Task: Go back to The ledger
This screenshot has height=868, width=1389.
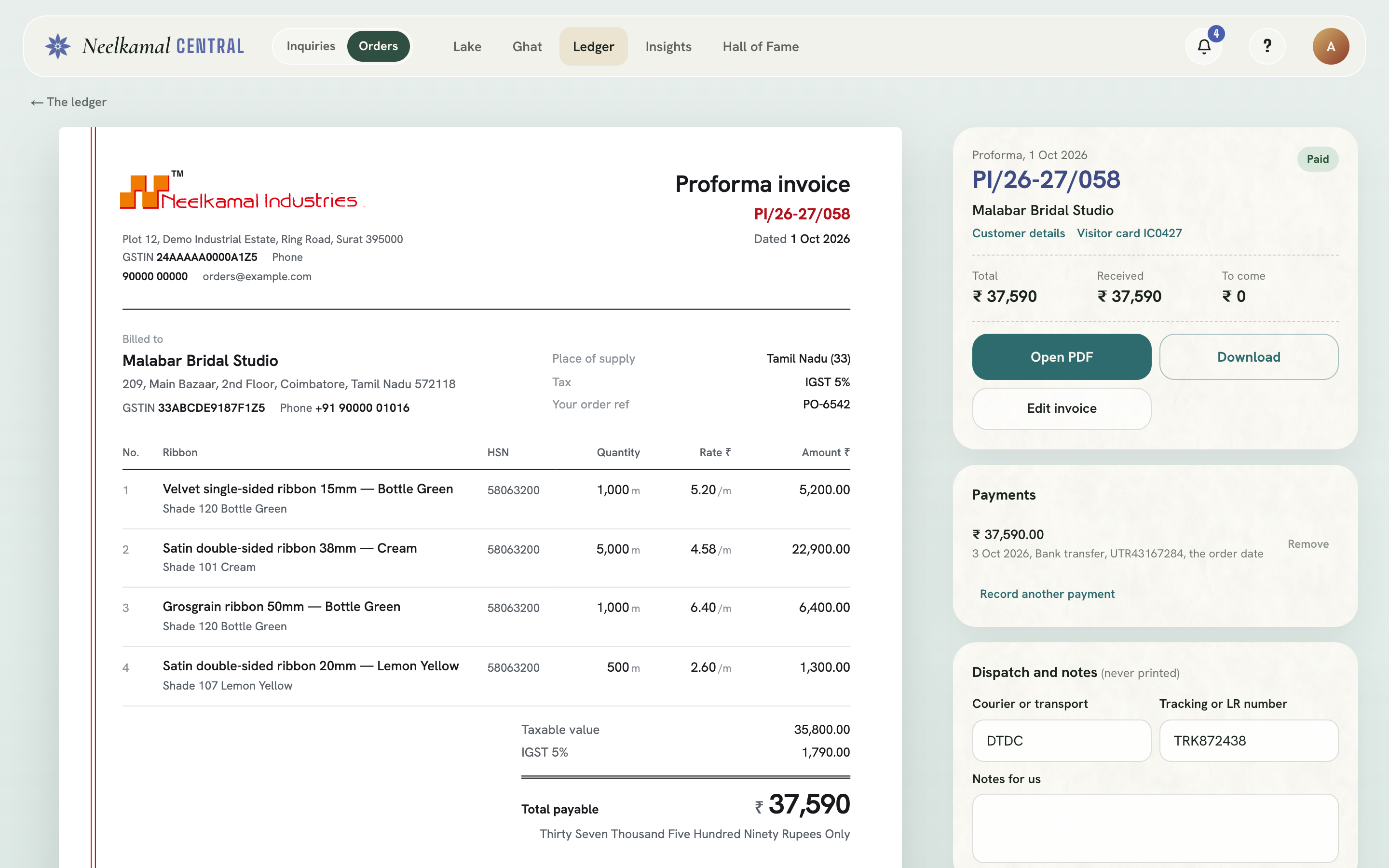Action: coord(68,102)
